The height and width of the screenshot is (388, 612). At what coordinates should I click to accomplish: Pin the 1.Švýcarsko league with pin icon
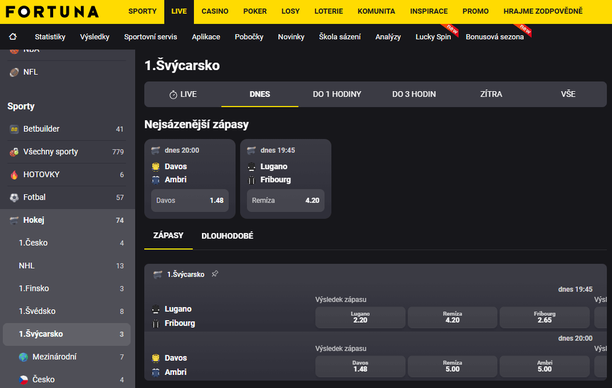215,274
